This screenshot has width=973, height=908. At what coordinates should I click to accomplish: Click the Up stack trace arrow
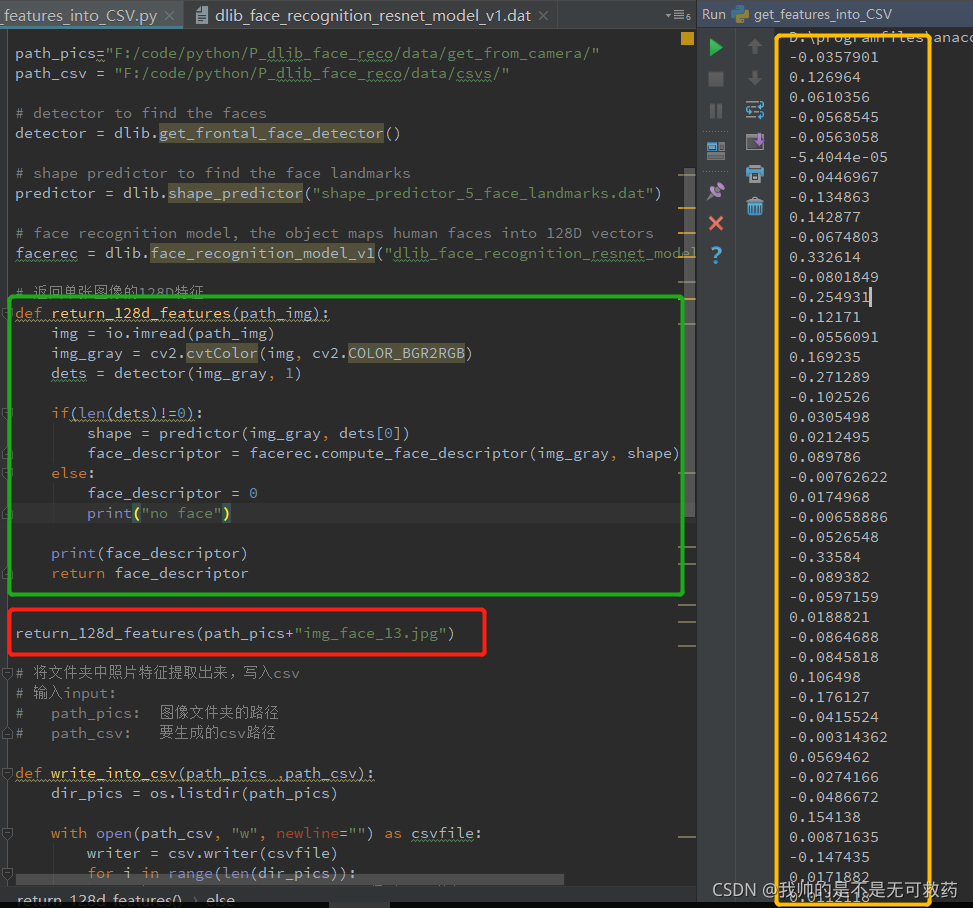click(755, 47)
